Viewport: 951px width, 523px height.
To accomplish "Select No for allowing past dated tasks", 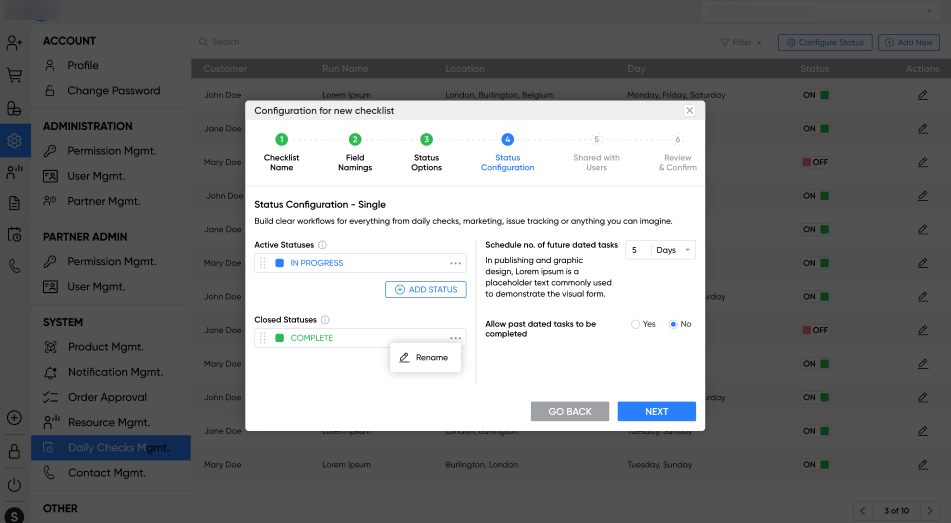I will pos(673,325).
